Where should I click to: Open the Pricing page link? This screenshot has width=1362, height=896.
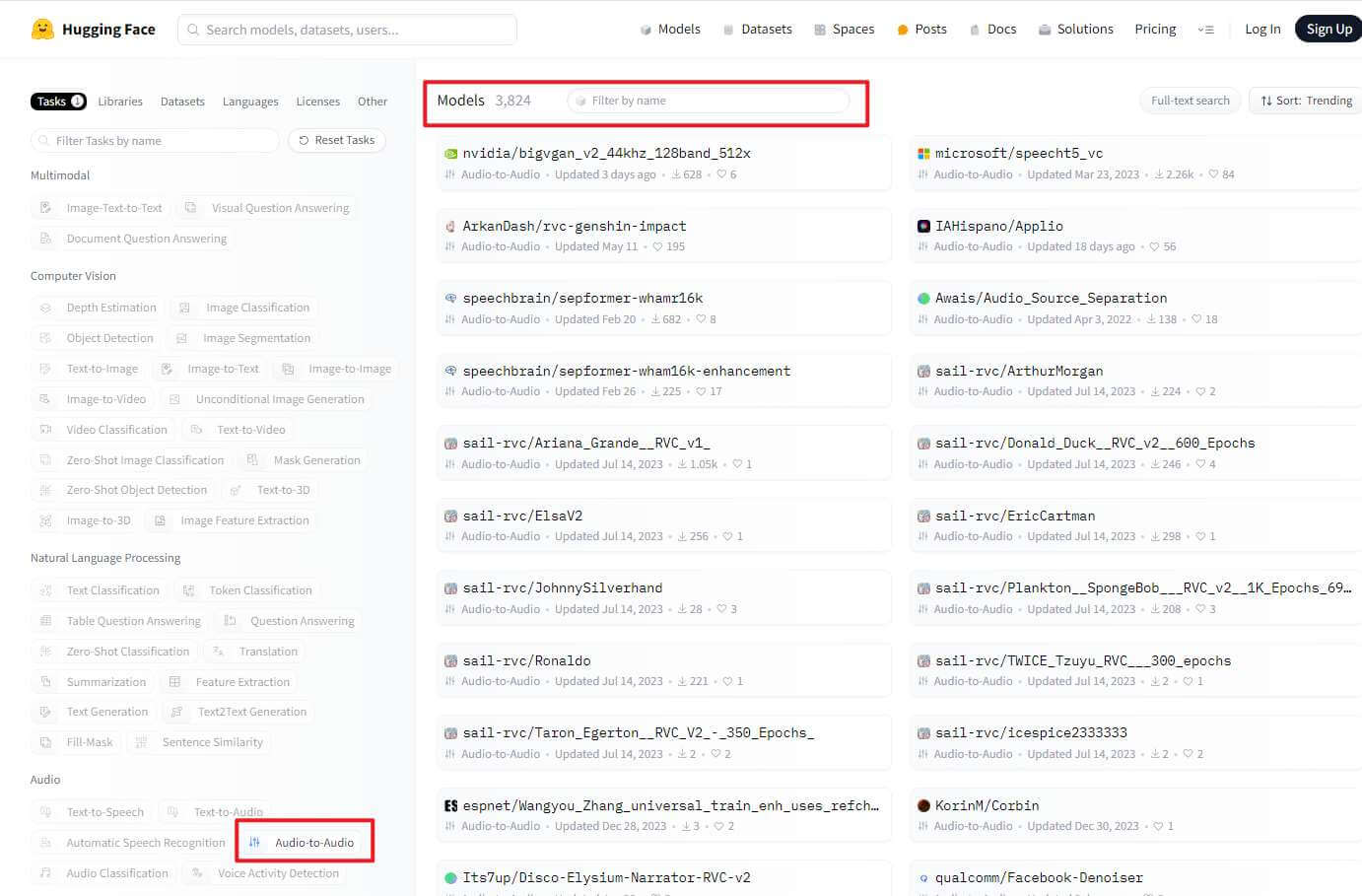click(x=1155, y=30)
